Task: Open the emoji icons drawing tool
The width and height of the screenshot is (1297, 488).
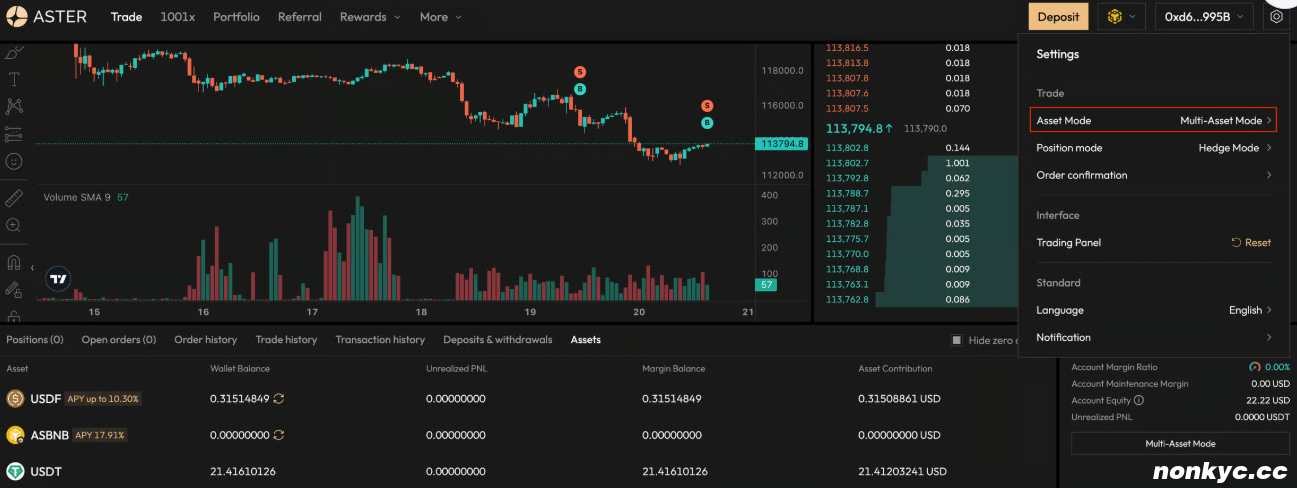Action: [14, 160]
